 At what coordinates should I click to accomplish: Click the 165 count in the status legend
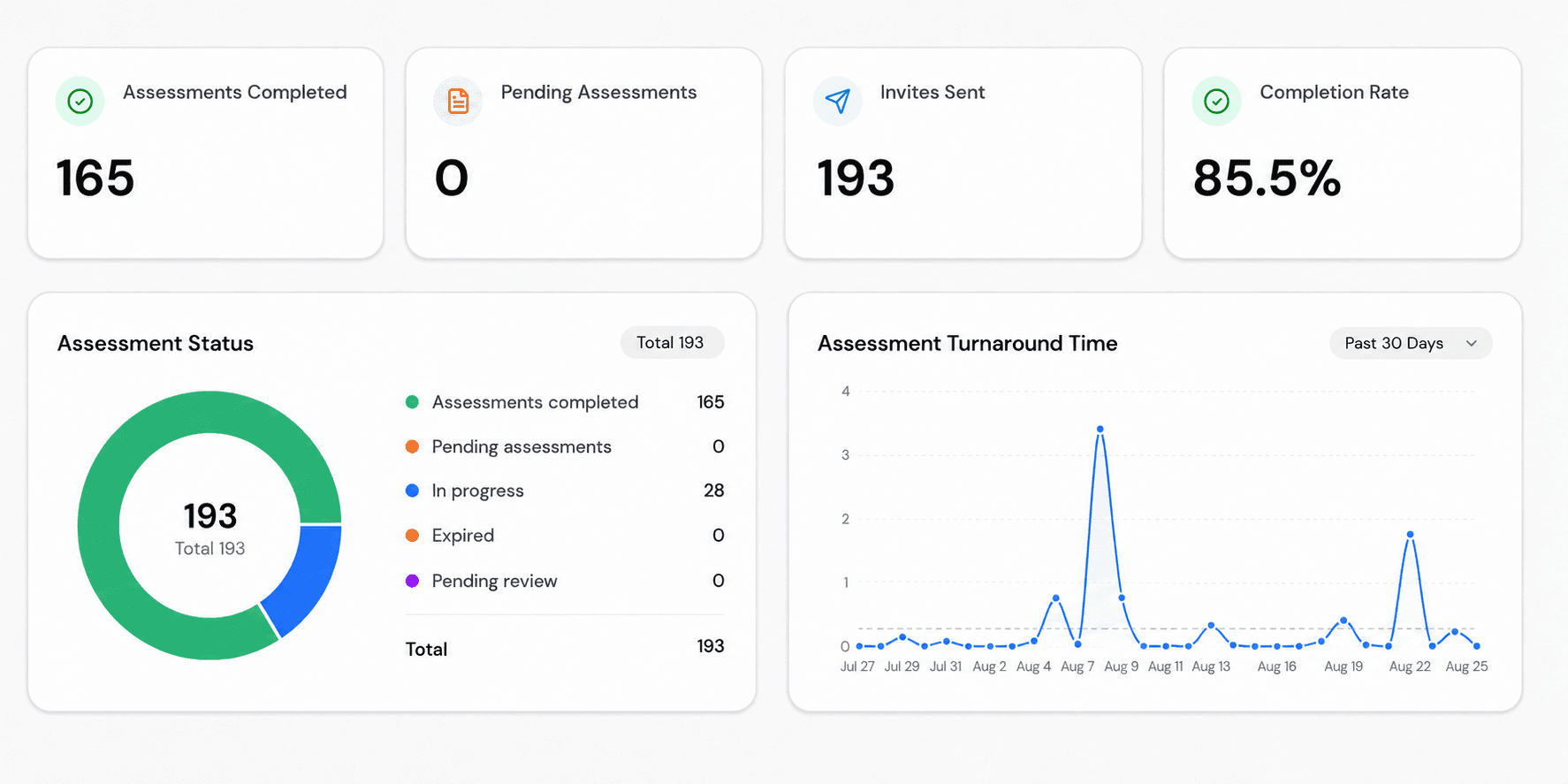tap(711, 402)
